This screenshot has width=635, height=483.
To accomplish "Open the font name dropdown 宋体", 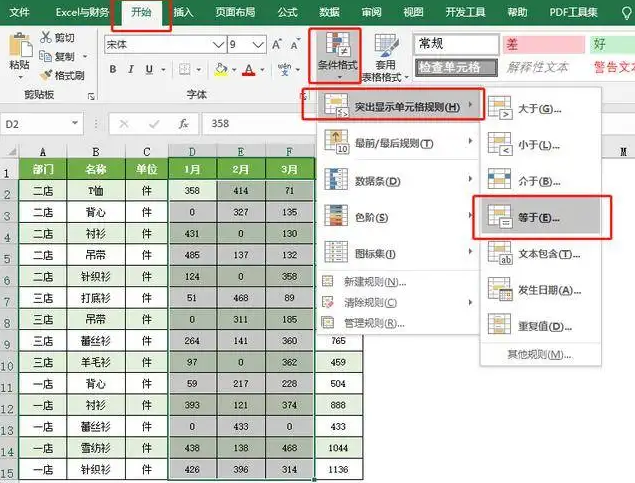I will 219,44.
